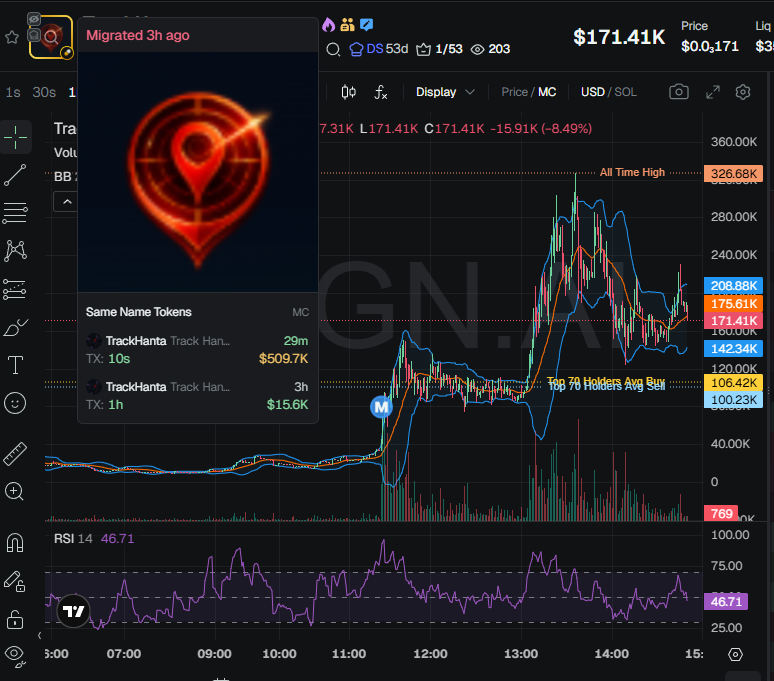Select the trend line drawing tool
Screen dimensions: 774x681
[x=15, y=175]
